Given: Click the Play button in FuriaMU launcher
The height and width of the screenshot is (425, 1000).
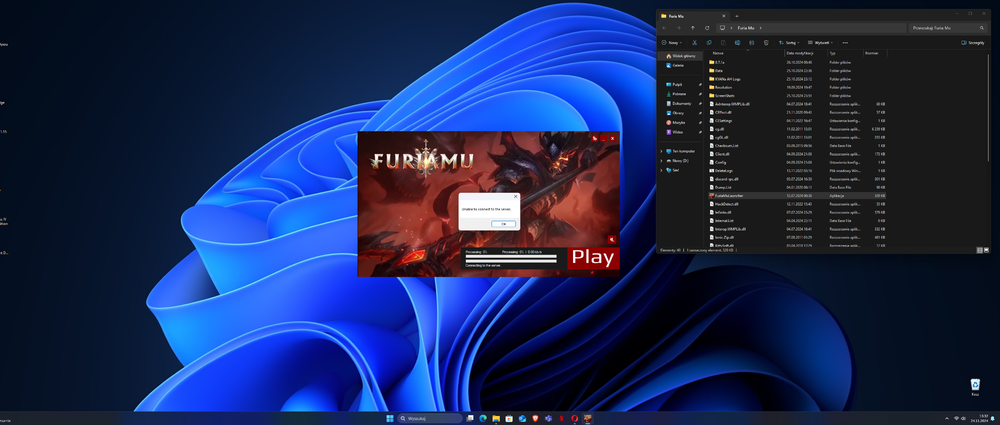Looking at the screenshot, I should [593, 257].
